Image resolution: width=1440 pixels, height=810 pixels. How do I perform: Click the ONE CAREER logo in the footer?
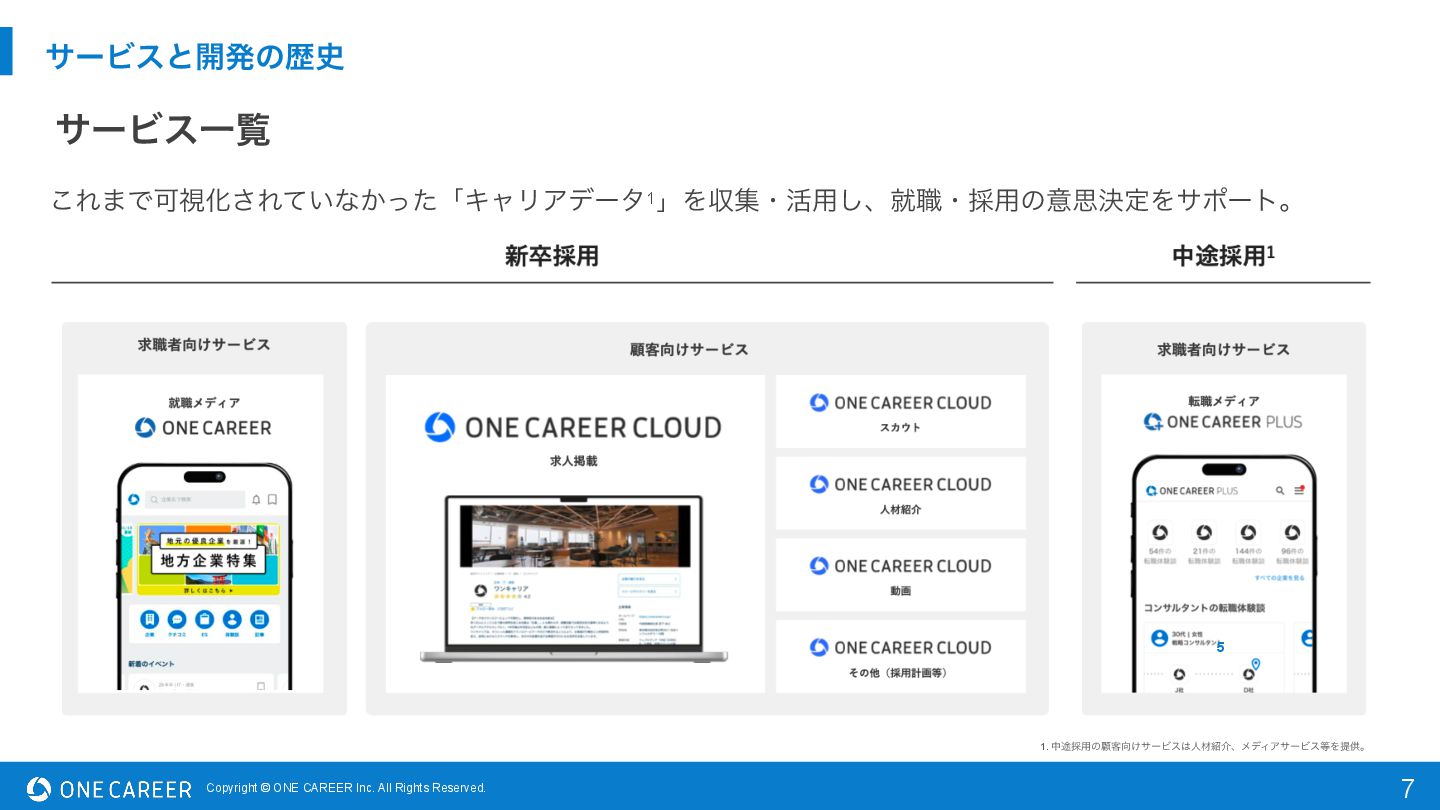[109, 789]
